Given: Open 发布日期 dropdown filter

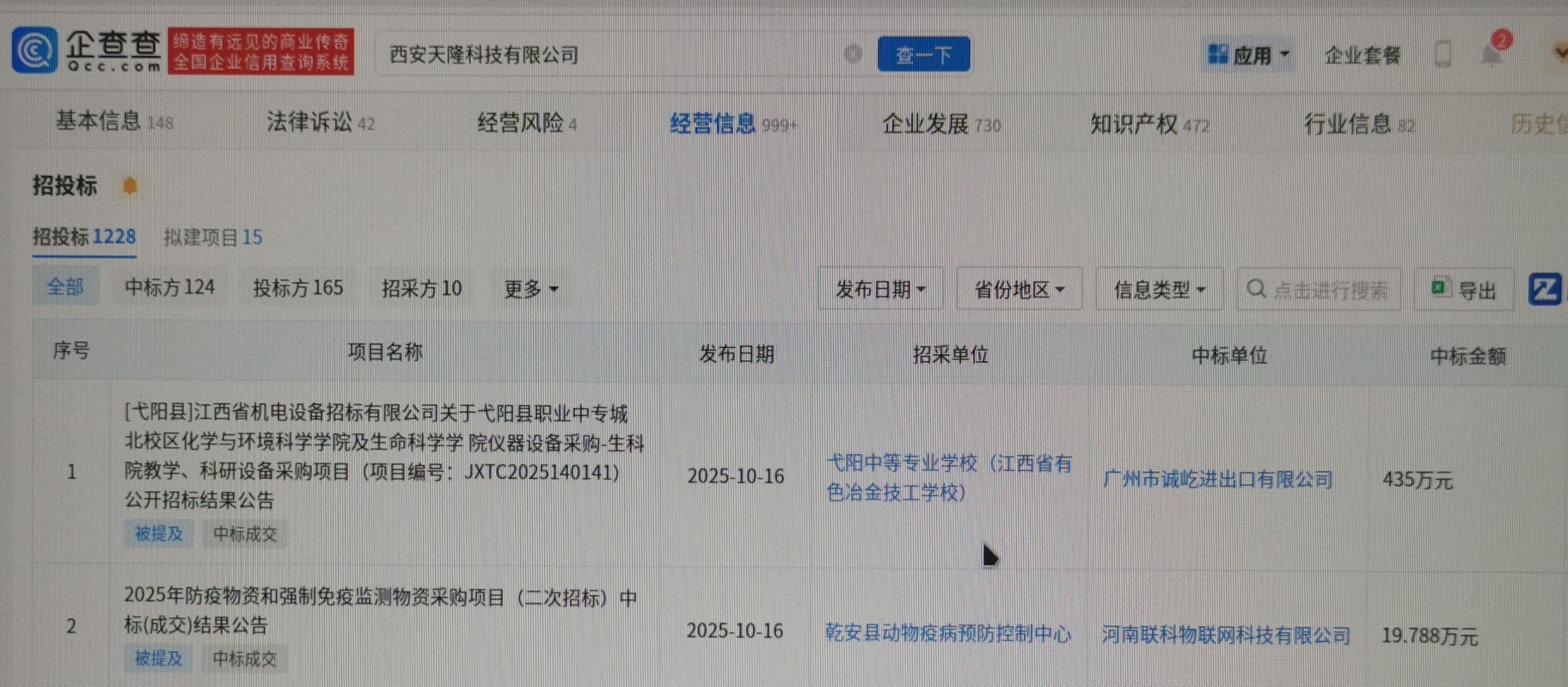Looking at the screenshot, I should tap(880, 290).
